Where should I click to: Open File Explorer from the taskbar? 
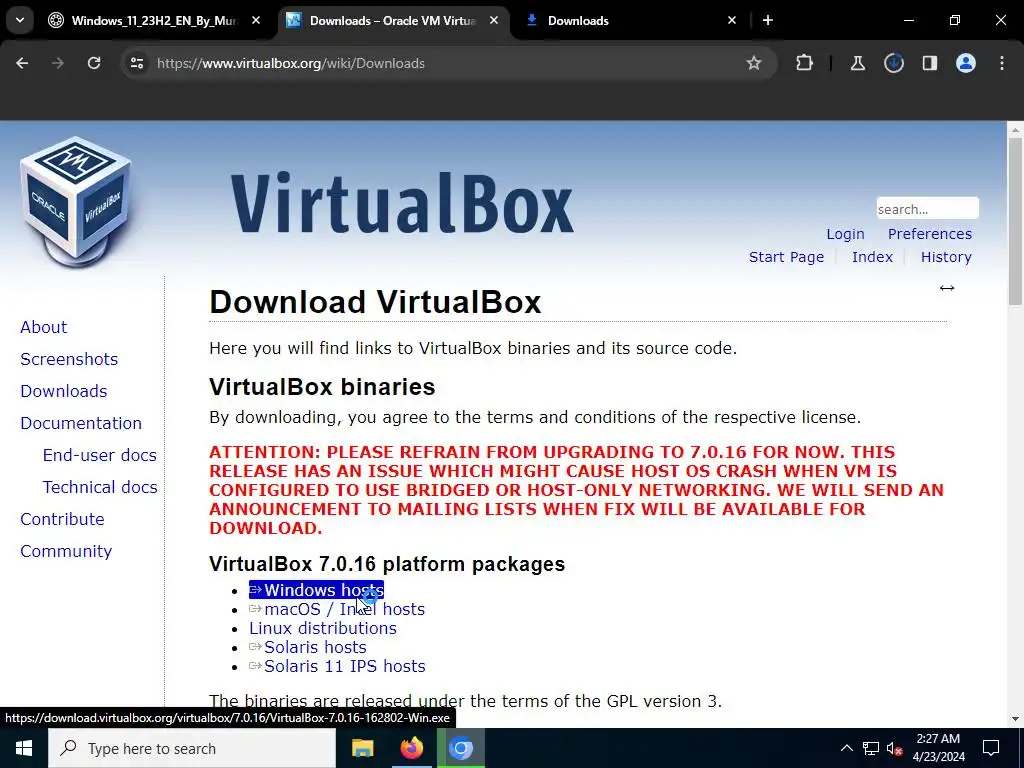[x=362, y=748]
